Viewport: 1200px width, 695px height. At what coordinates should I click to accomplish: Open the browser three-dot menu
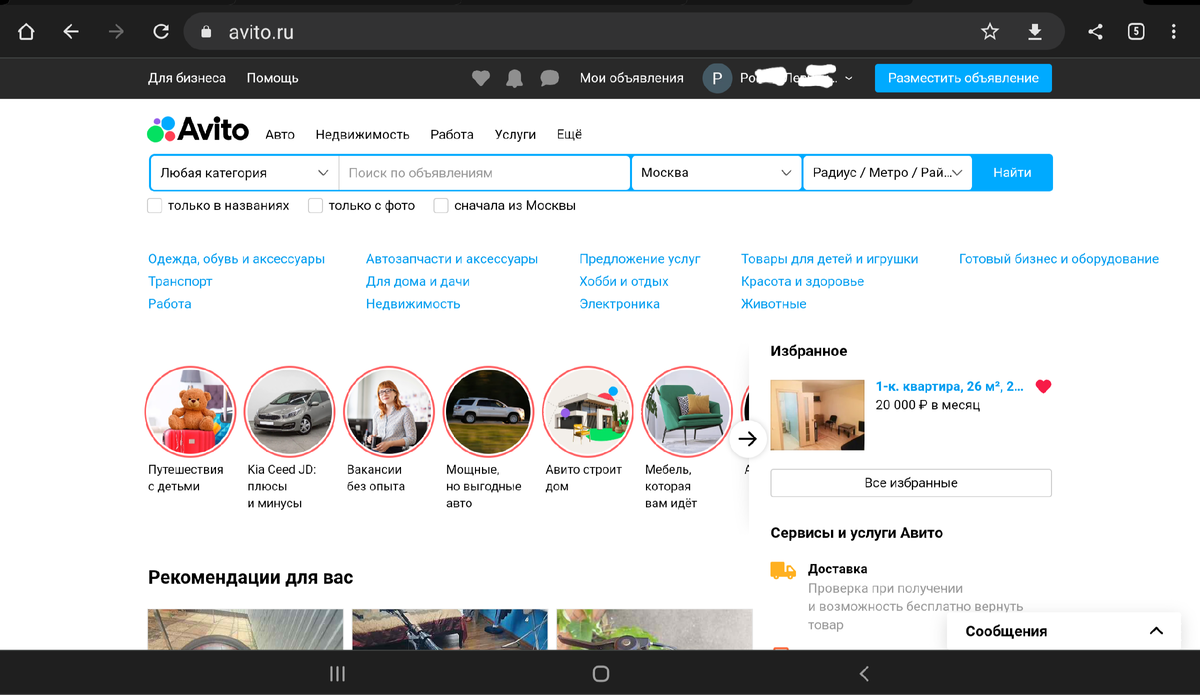pyautogui.click(x=1175, y=32)
